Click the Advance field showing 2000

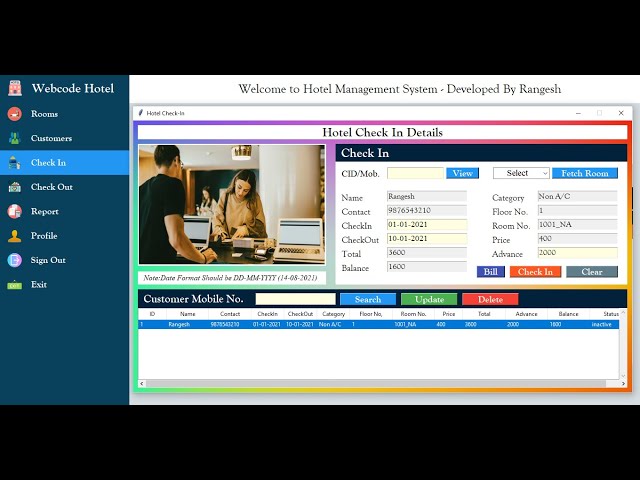point(578,253)
